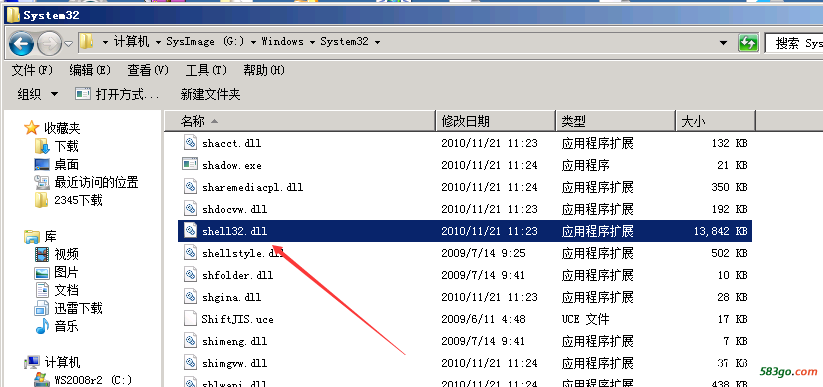Image resolution: width=823 pixels, height=387 pixels.
Task: Open the address bar history dropdown
Action: point(723,43)
